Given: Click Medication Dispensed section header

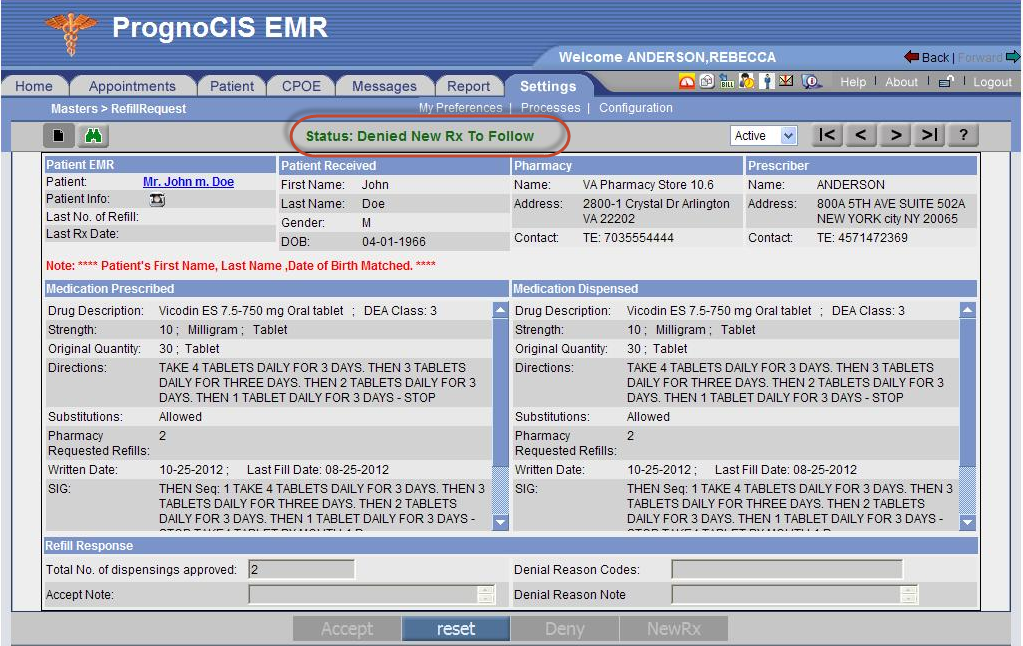Looking at the screenshot, I should click(x=744, y=288).
